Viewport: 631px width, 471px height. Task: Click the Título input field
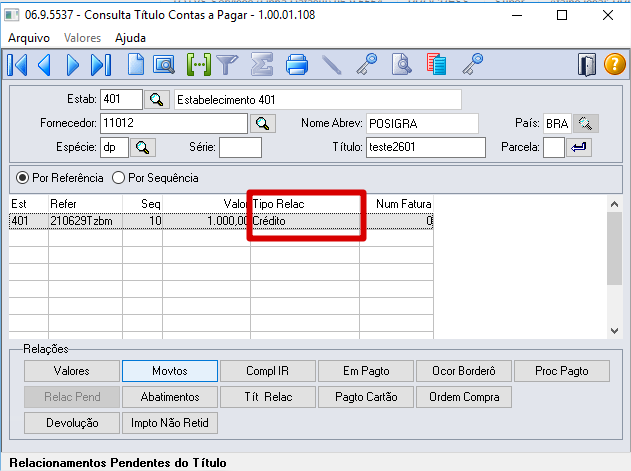(x=426, y=147)
